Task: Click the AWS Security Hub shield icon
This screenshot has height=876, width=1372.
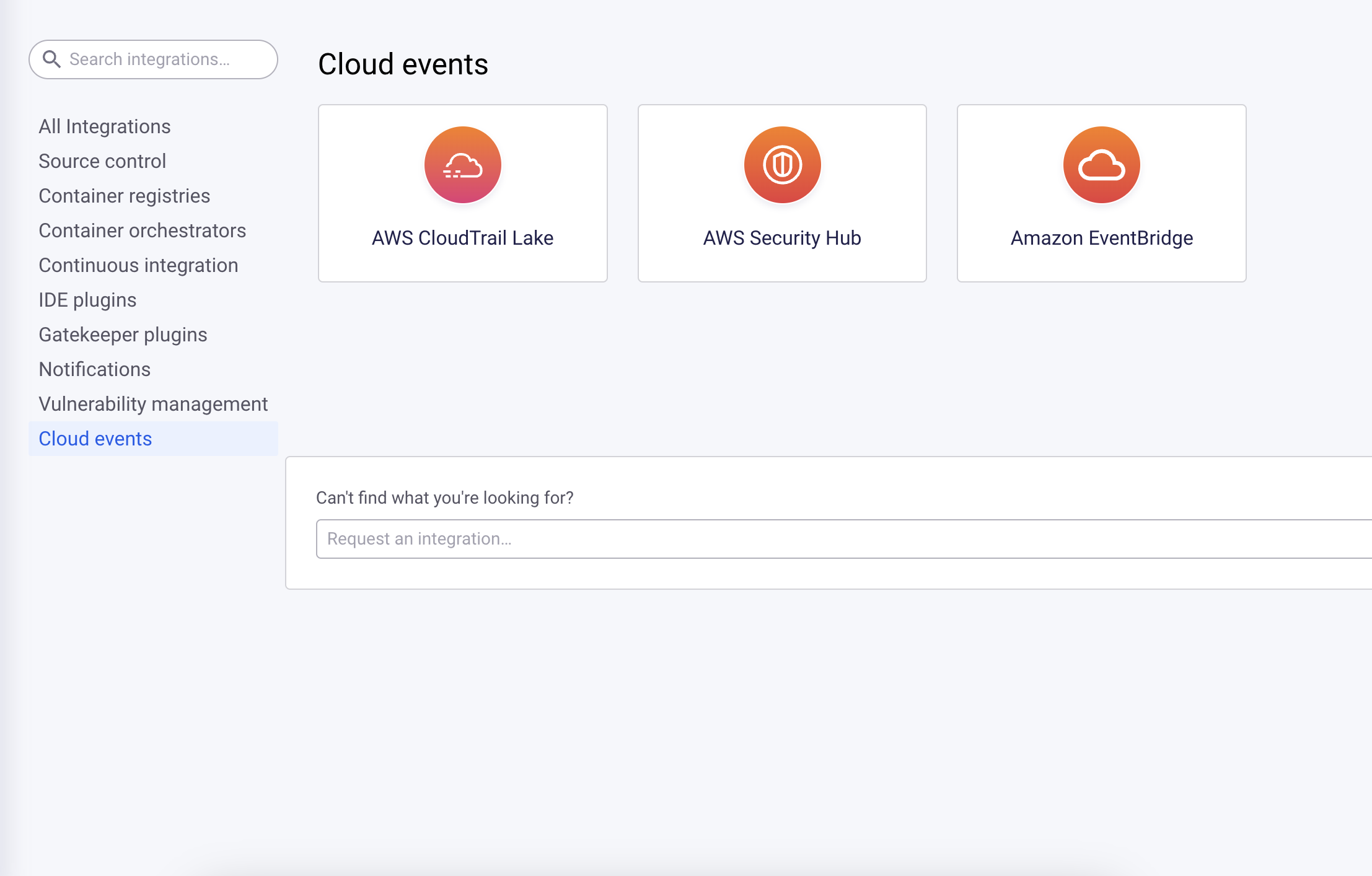Action: point(782,165)
